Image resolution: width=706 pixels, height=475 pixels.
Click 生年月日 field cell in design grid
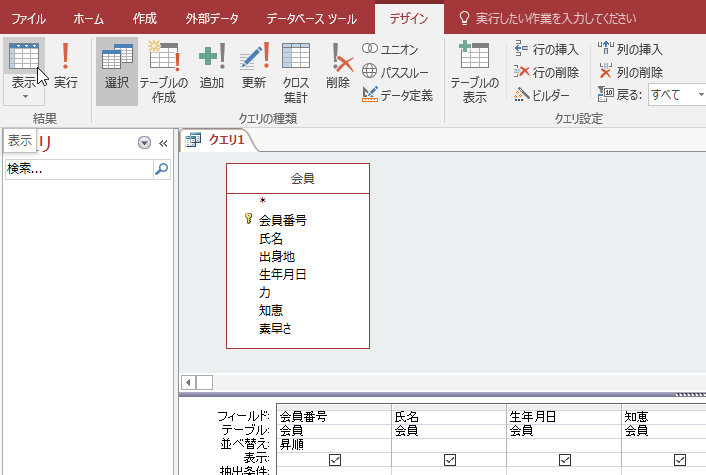[x=564, y=416]
